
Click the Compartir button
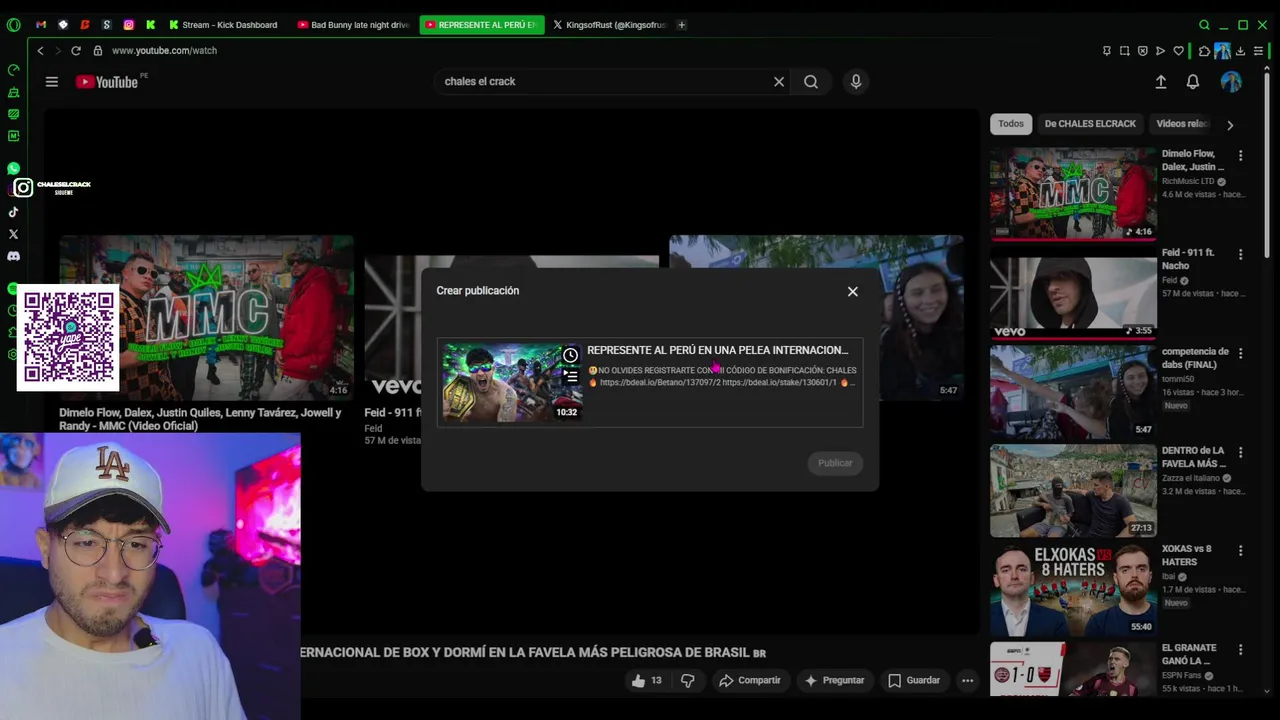pos(749,680)
